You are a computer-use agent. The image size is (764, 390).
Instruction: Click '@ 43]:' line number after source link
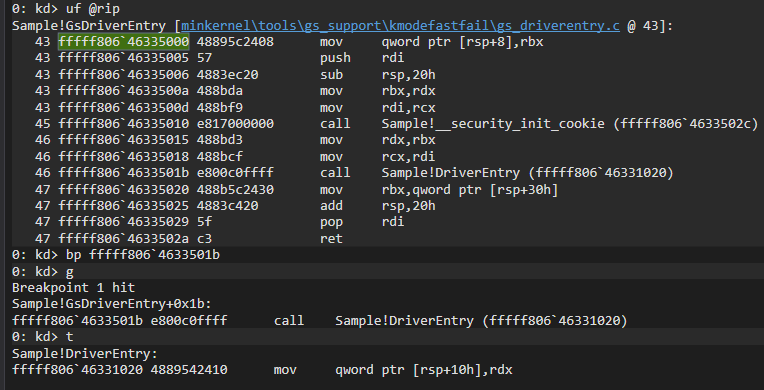click(650, 25)
